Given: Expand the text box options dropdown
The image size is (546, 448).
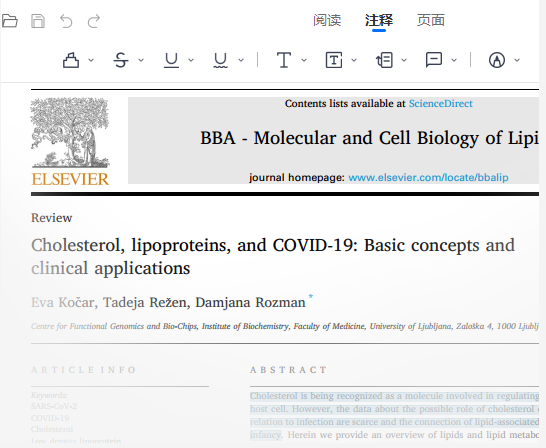Looking at the screenshot, I should point(354,60).
